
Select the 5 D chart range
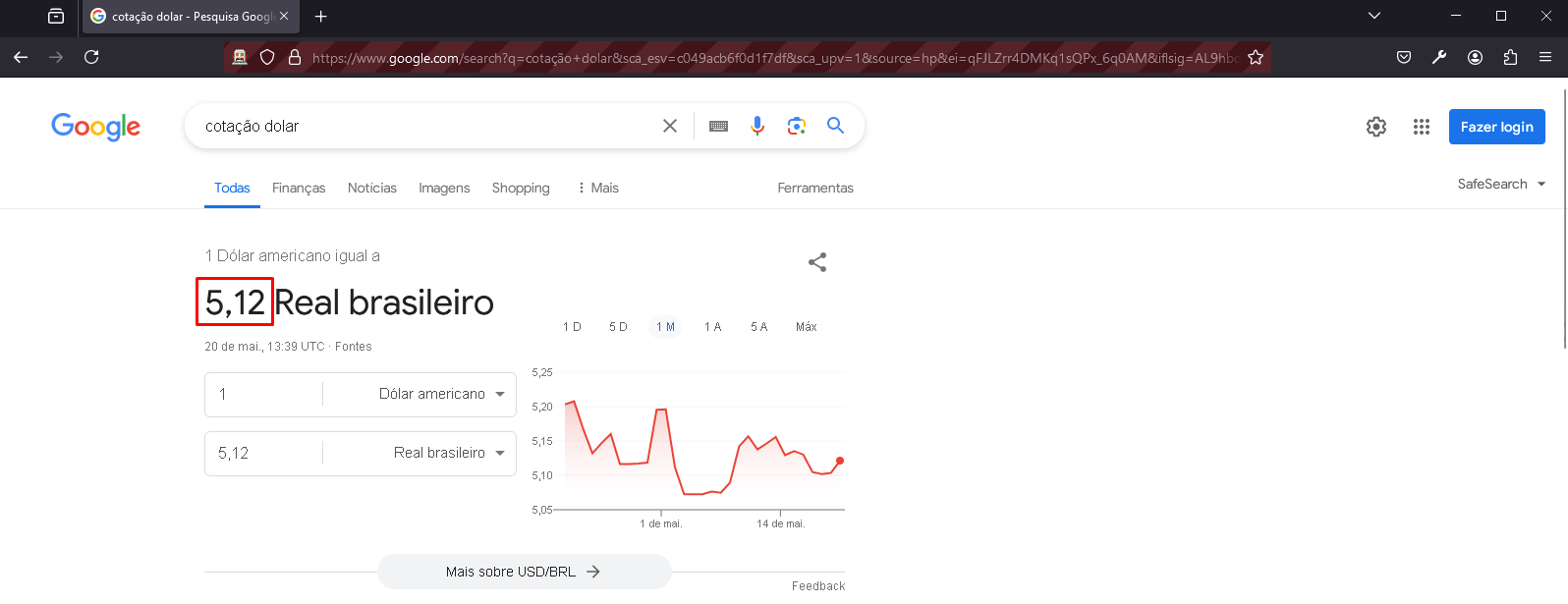click(618, 327)
